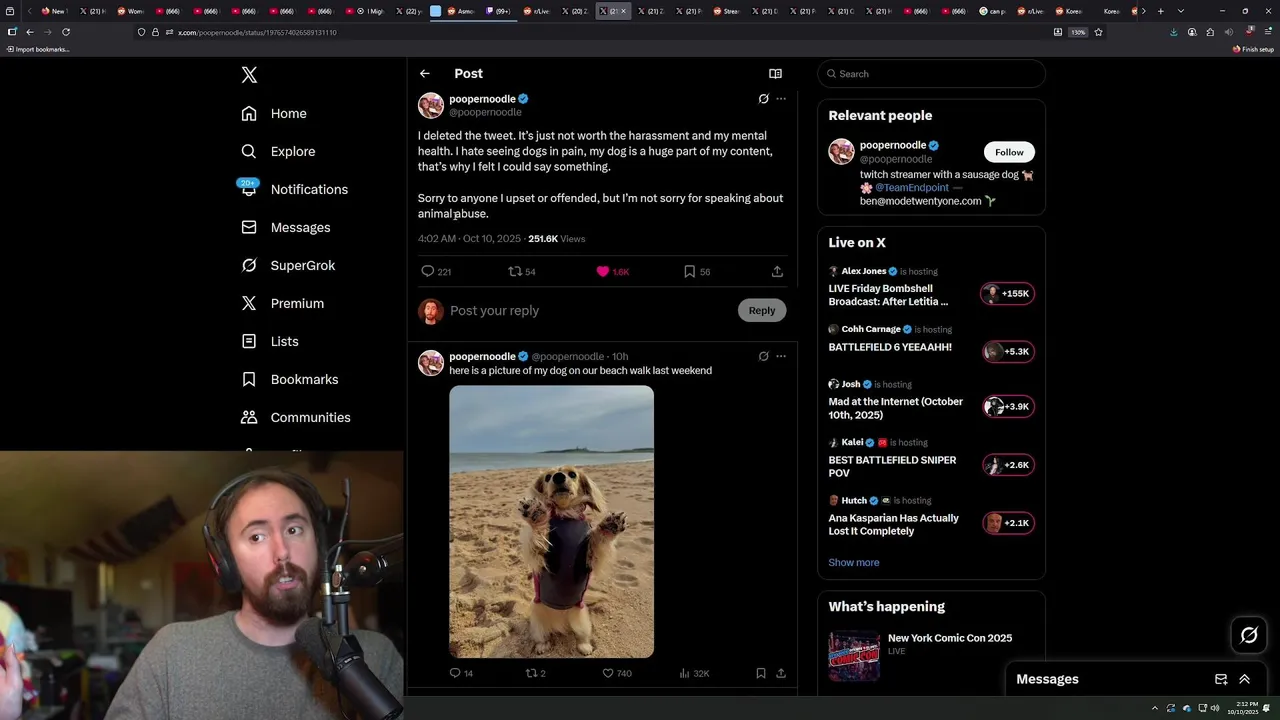Click Import bookmarks in bookmarks bar
The image size is (1280, 720).
(x=38, y=49)
